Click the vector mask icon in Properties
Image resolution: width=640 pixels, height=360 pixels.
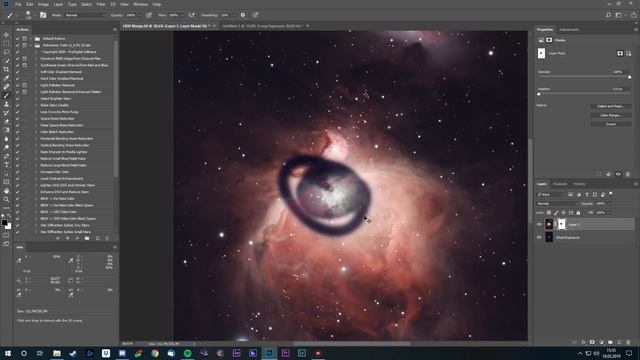tap(628, 53)
